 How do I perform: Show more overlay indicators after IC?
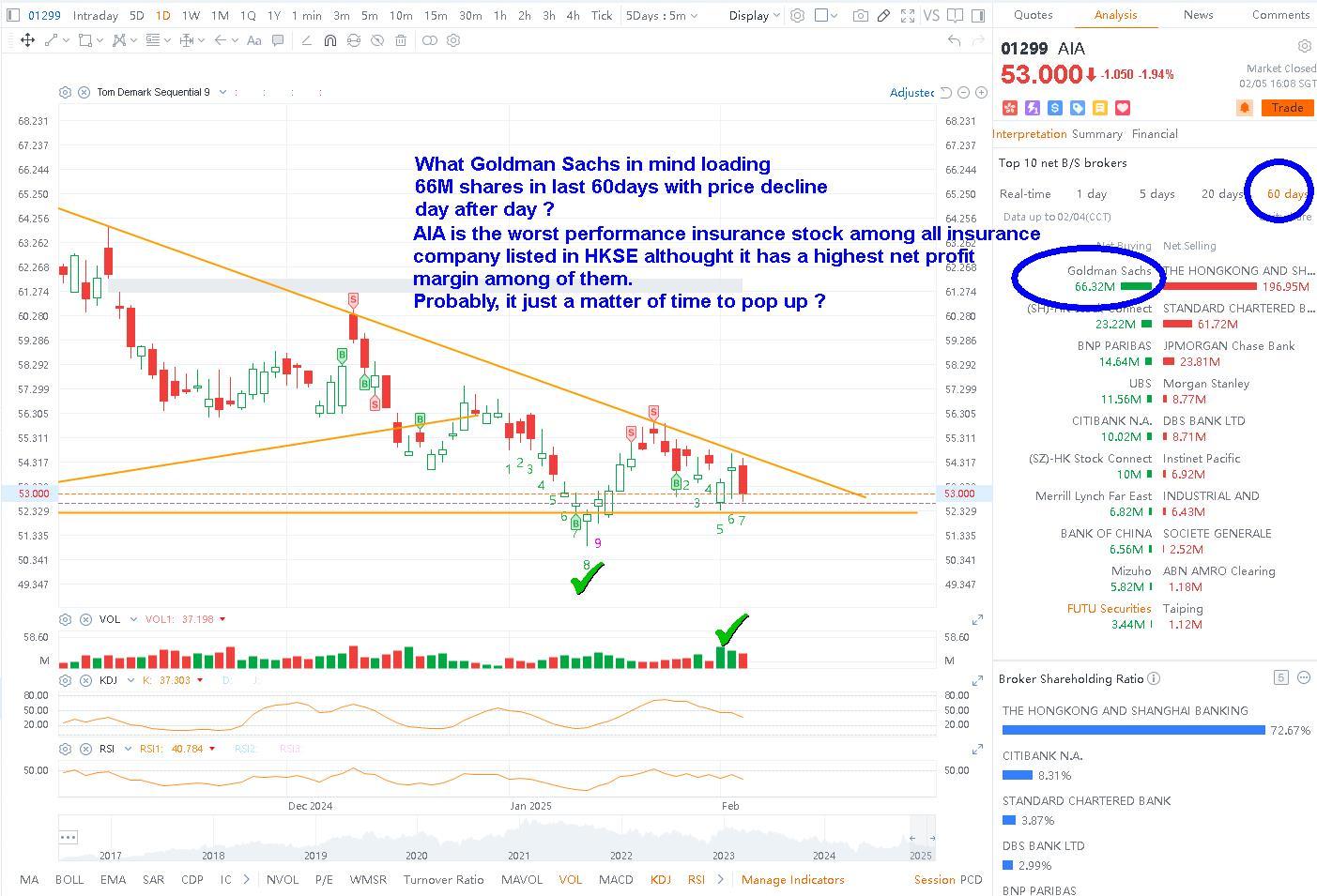click(246, 879)
